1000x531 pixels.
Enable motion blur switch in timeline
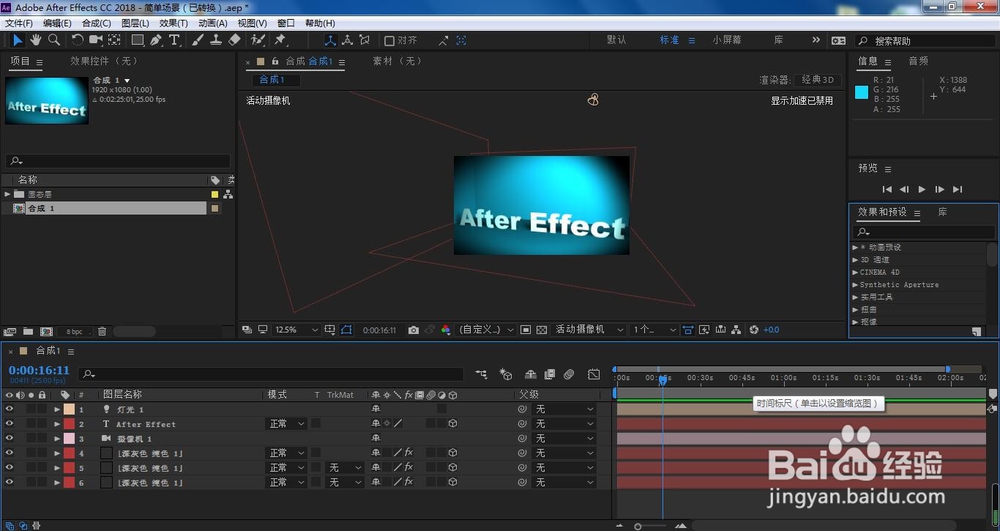click(x=569, y=374)
